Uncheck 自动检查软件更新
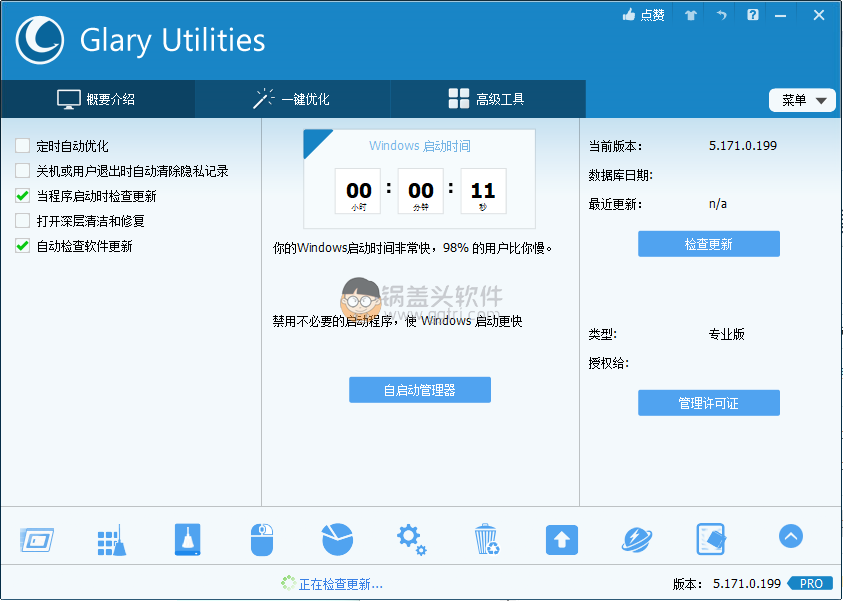The width and height of the screenshot is (843, 601). 23,246
